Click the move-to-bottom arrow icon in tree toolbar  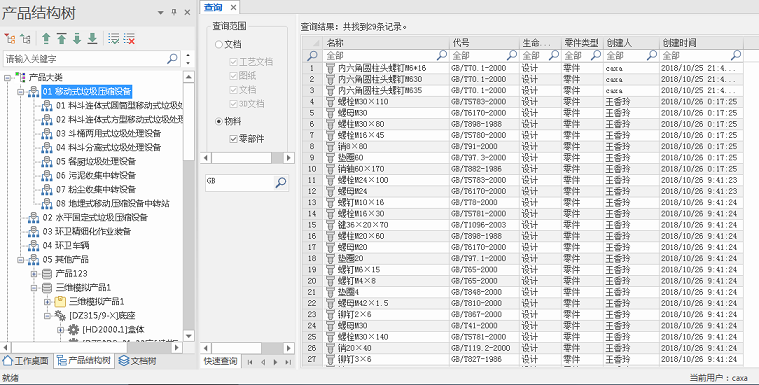pyautogui.click(x=92, y=39)
